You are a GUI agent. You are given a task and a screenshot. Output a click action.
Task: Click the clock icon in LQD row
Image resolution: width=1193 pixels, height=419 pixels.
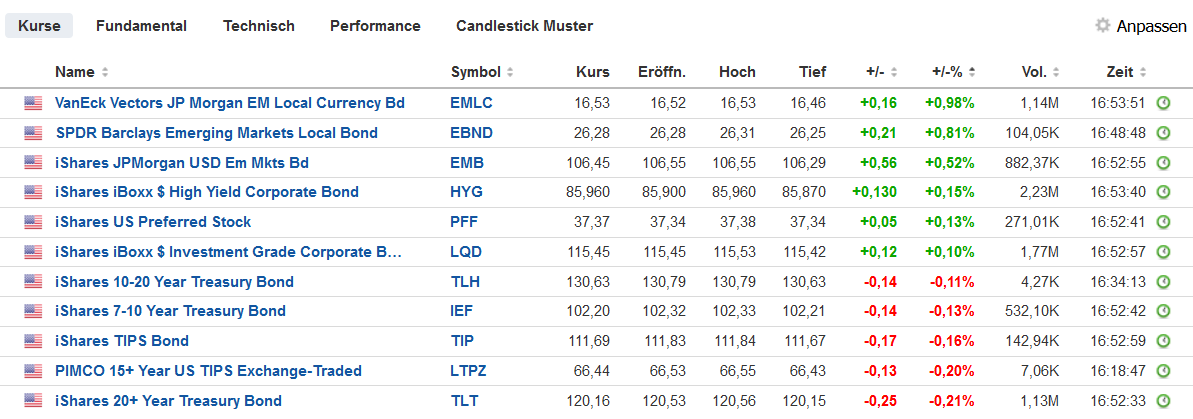tap(1163, 252)
